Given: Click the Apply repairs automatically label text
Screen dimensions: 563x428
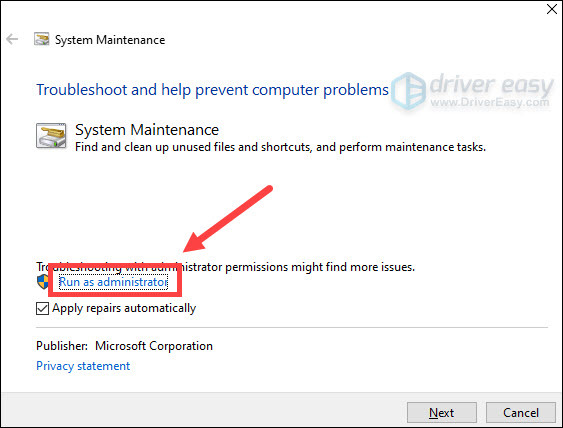Looking at the screenshot, I should coord(124,308).
